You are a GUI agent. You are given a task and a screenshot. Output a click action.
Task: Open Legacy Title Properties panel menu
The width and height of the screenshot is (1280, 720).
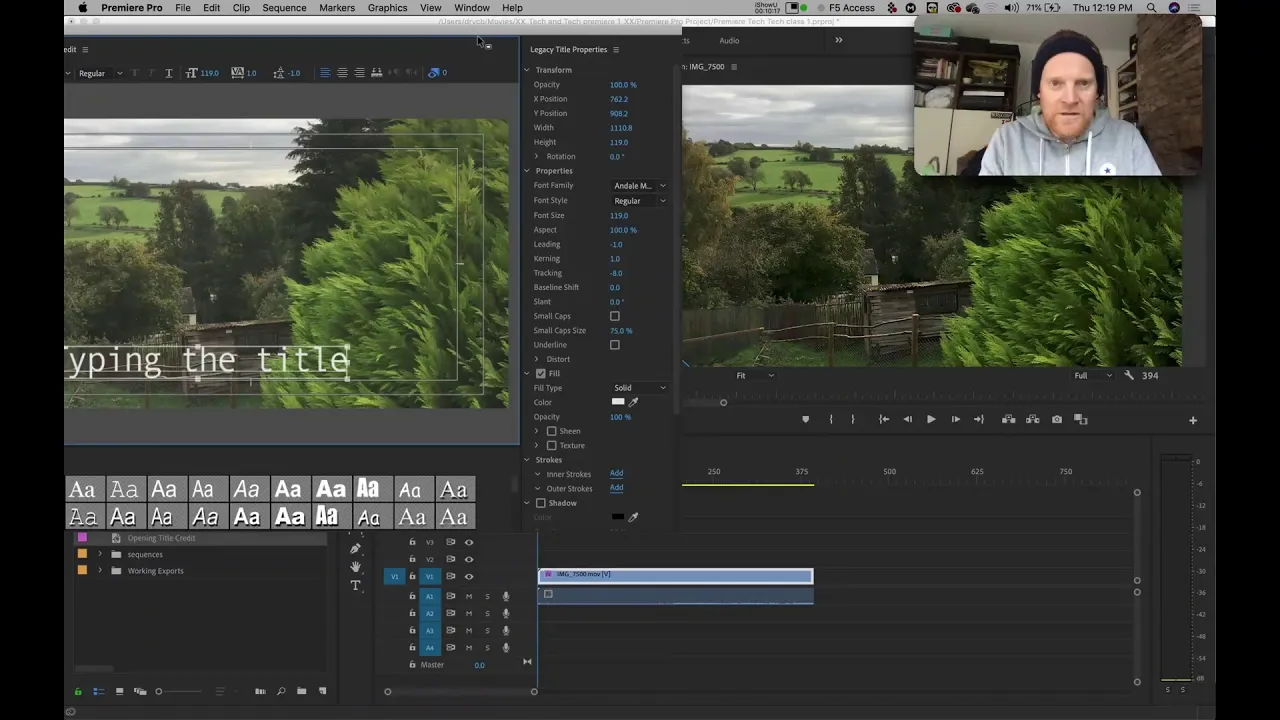[x=616, y=49]
